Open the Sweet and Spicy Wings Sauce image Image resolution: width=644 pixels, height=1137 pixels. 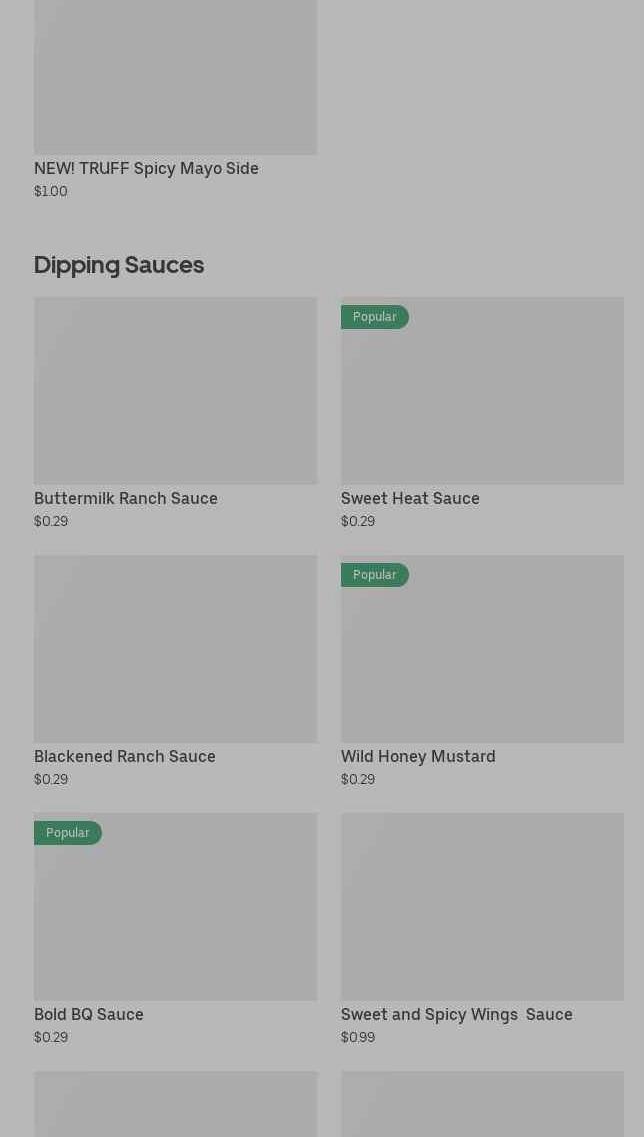[482, 906]
